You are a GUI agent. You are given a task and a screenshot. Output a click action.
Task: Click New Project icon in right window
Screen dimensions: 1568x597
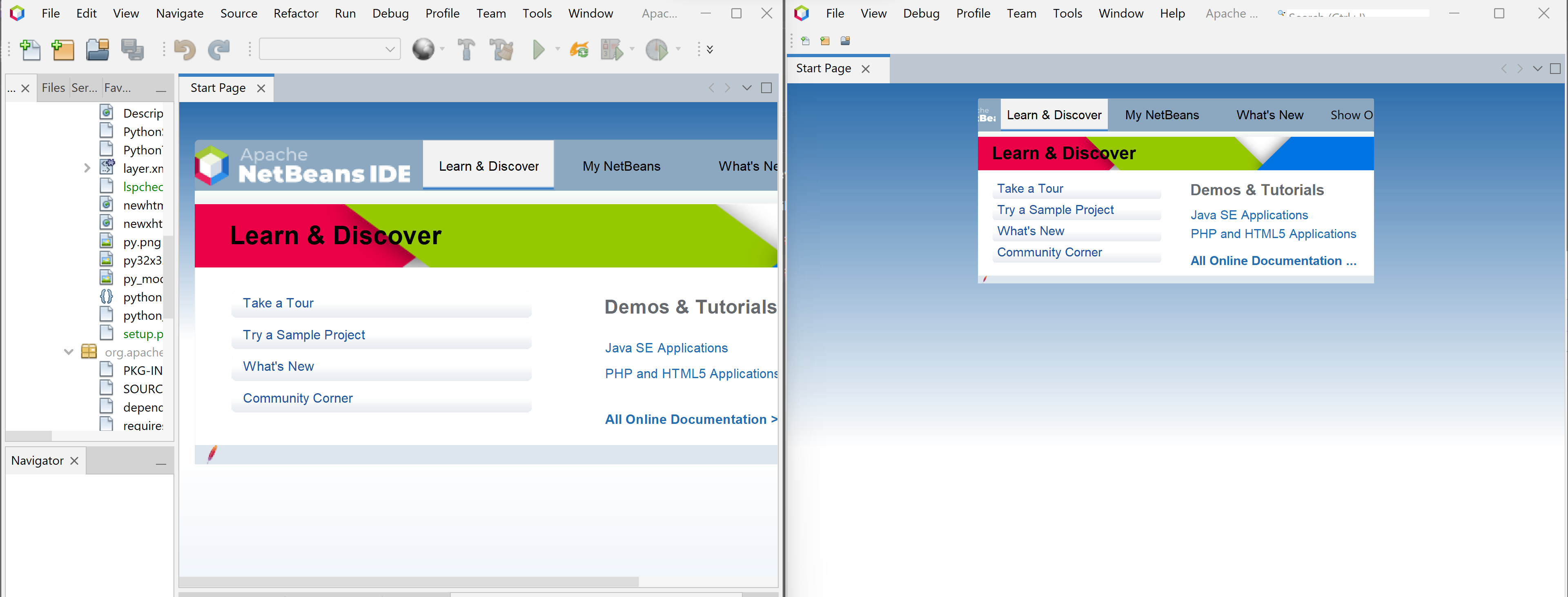(825, 41)
